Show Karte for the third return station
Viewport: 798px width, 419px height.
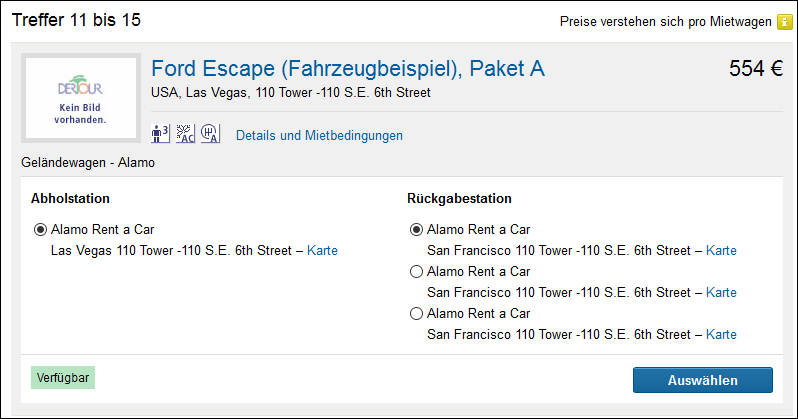coord(721,334)
